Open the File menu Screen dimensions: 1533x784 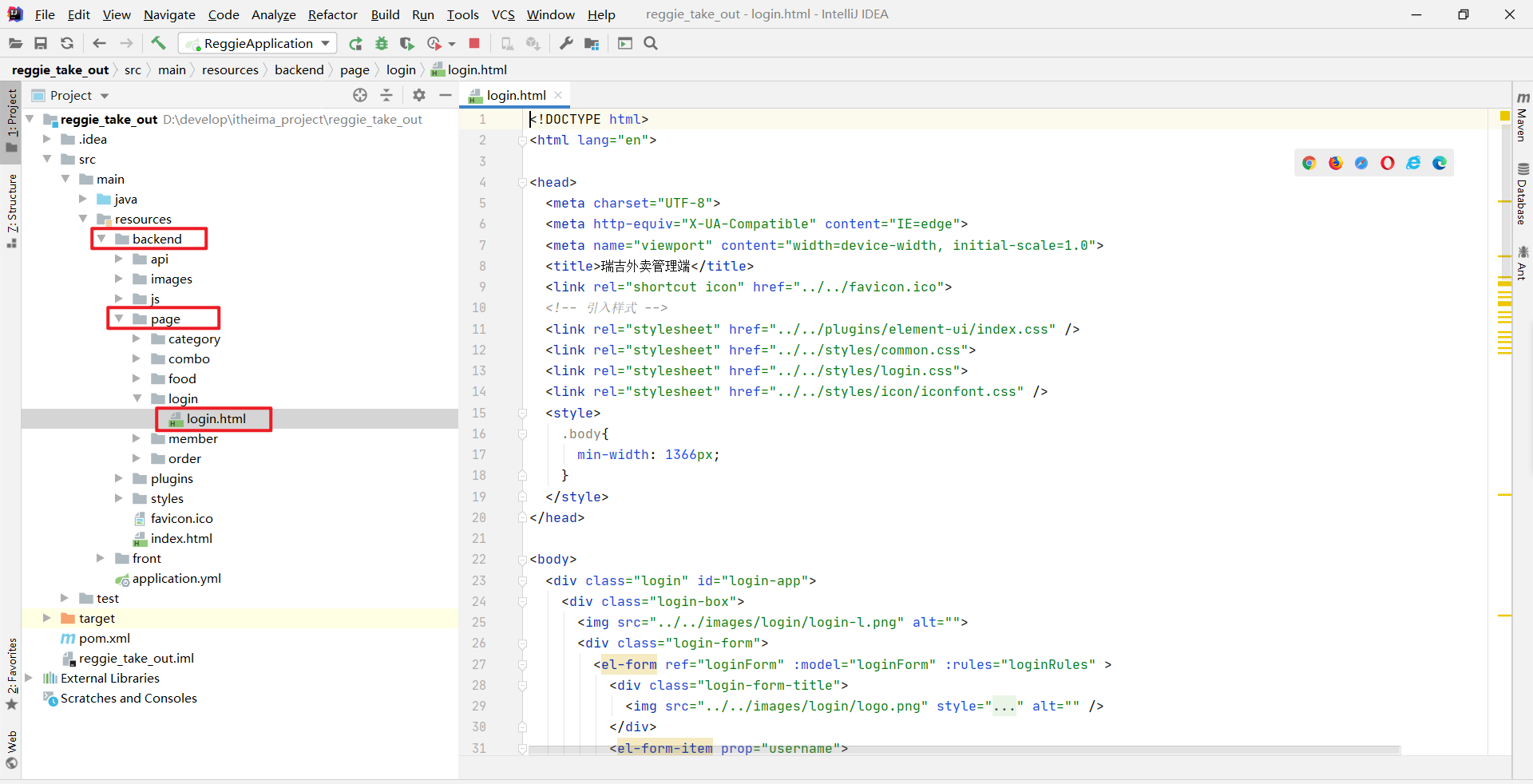[x=45, y=14]
